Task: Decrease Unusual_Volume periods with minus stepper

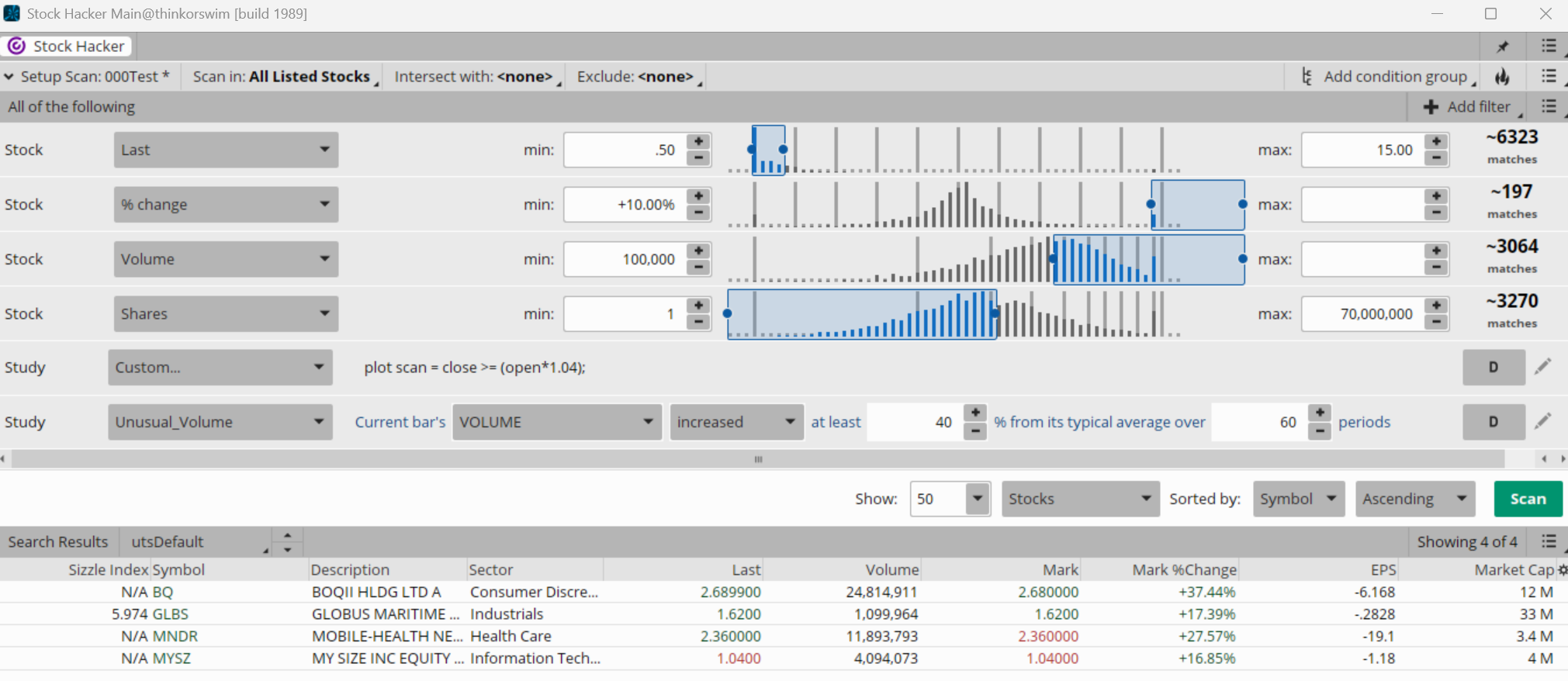Action: [1320, 431]
